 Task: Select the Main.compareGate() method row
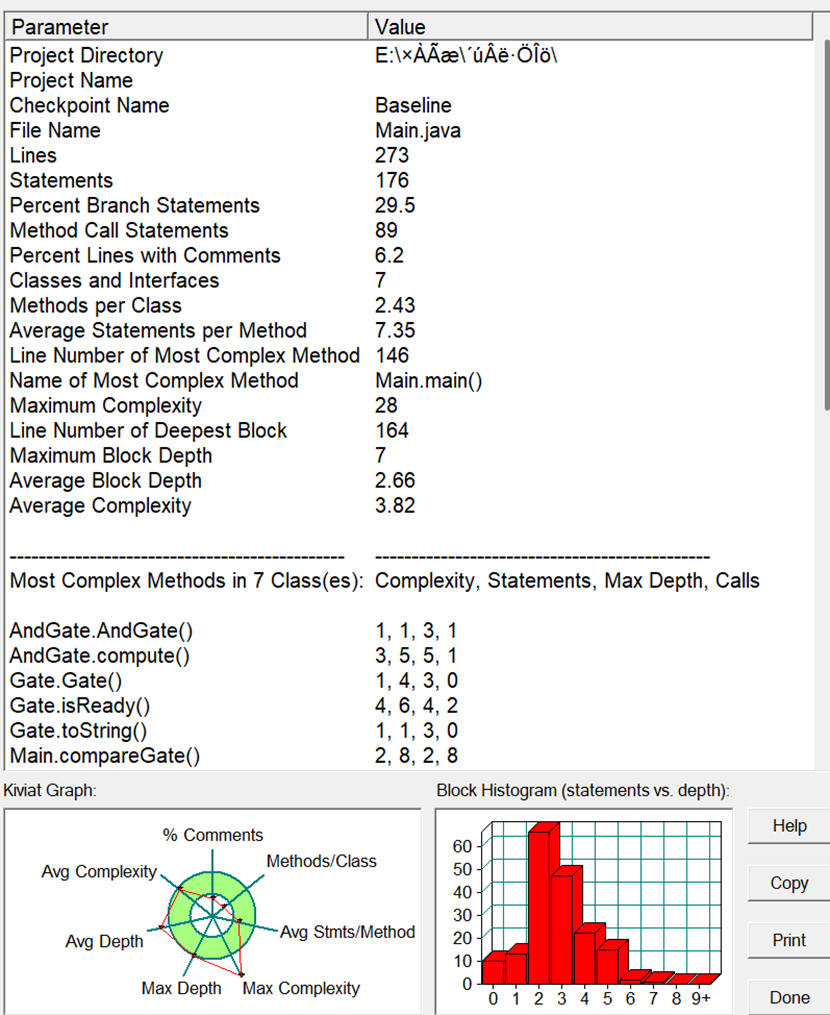point(408,755)
